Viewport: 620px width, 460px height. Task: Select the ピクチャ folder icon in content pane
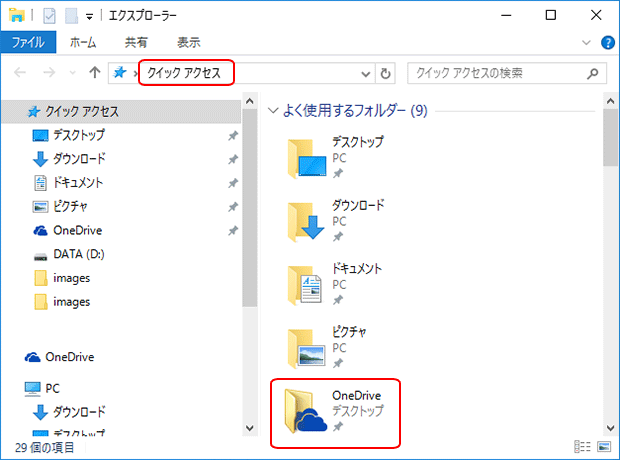click(306, 348)
